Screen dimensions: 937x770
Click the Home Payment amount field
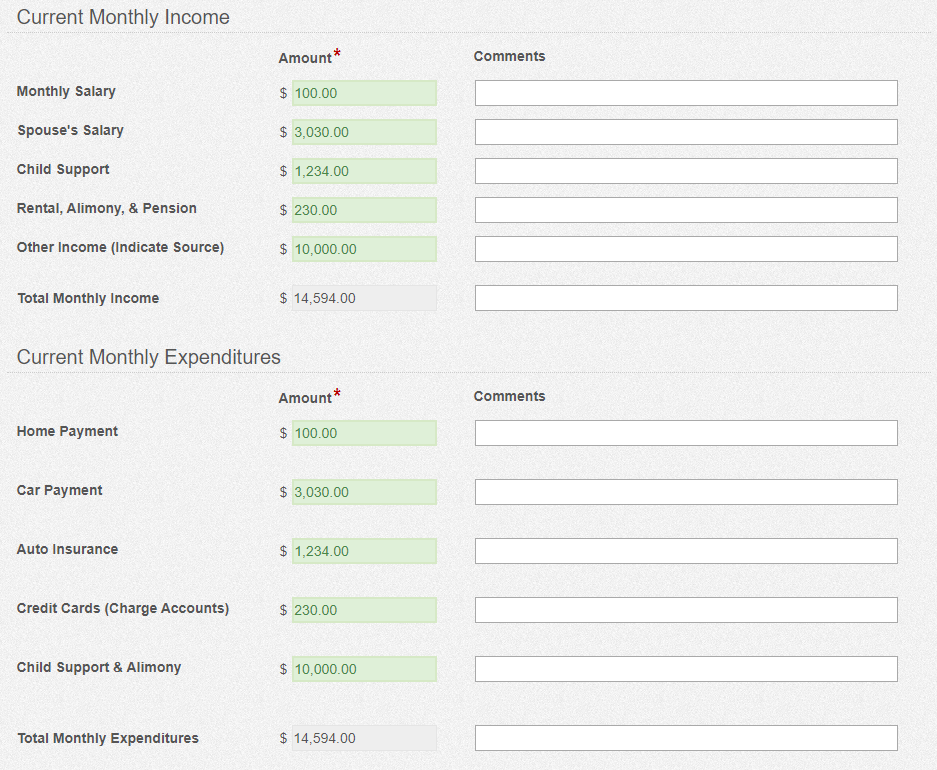pyautogui.click(x=364, y=433)
